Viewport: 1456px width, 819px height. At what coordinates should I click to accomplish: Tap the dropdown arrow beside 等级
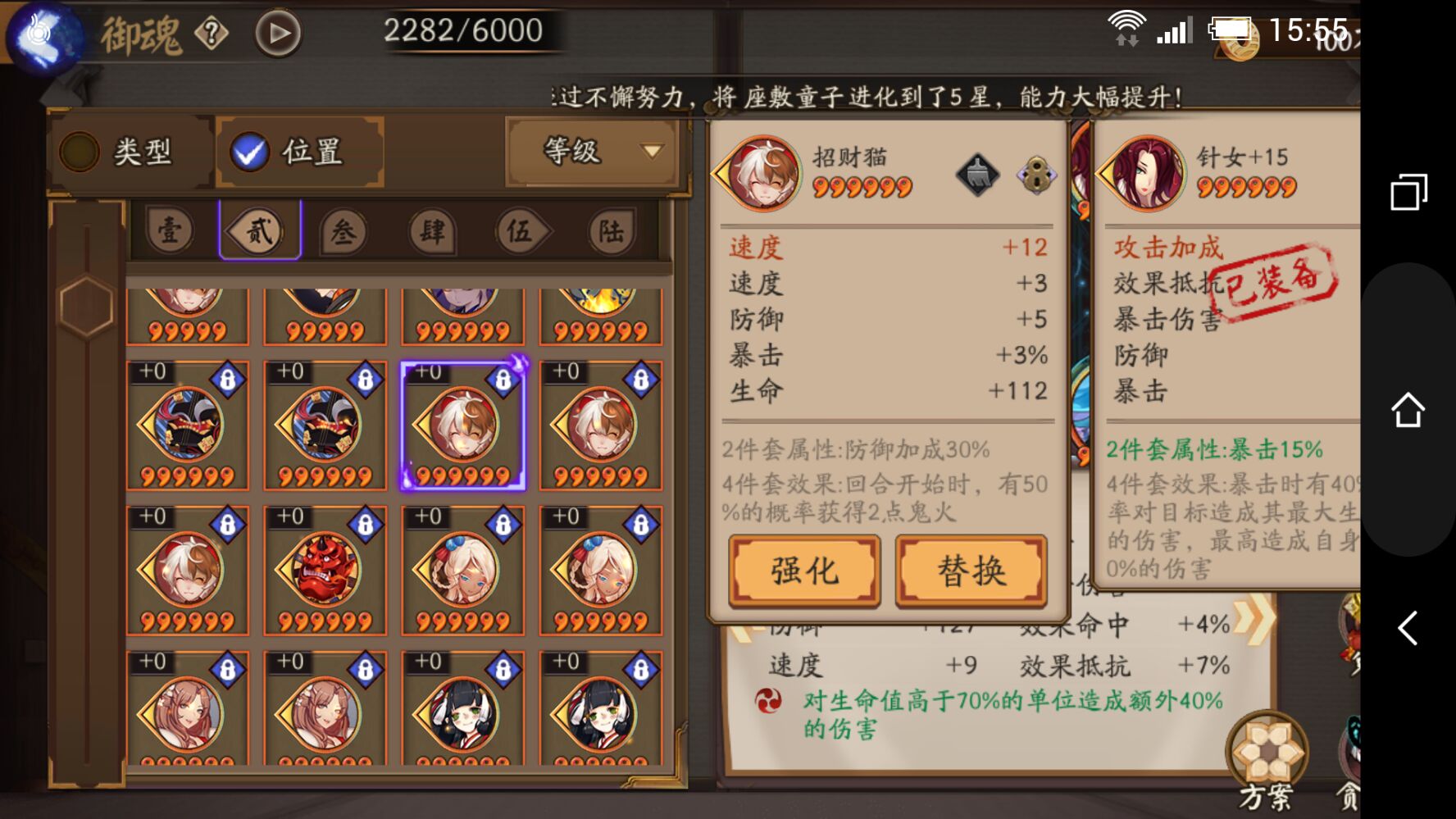click(x=653, y=152)
